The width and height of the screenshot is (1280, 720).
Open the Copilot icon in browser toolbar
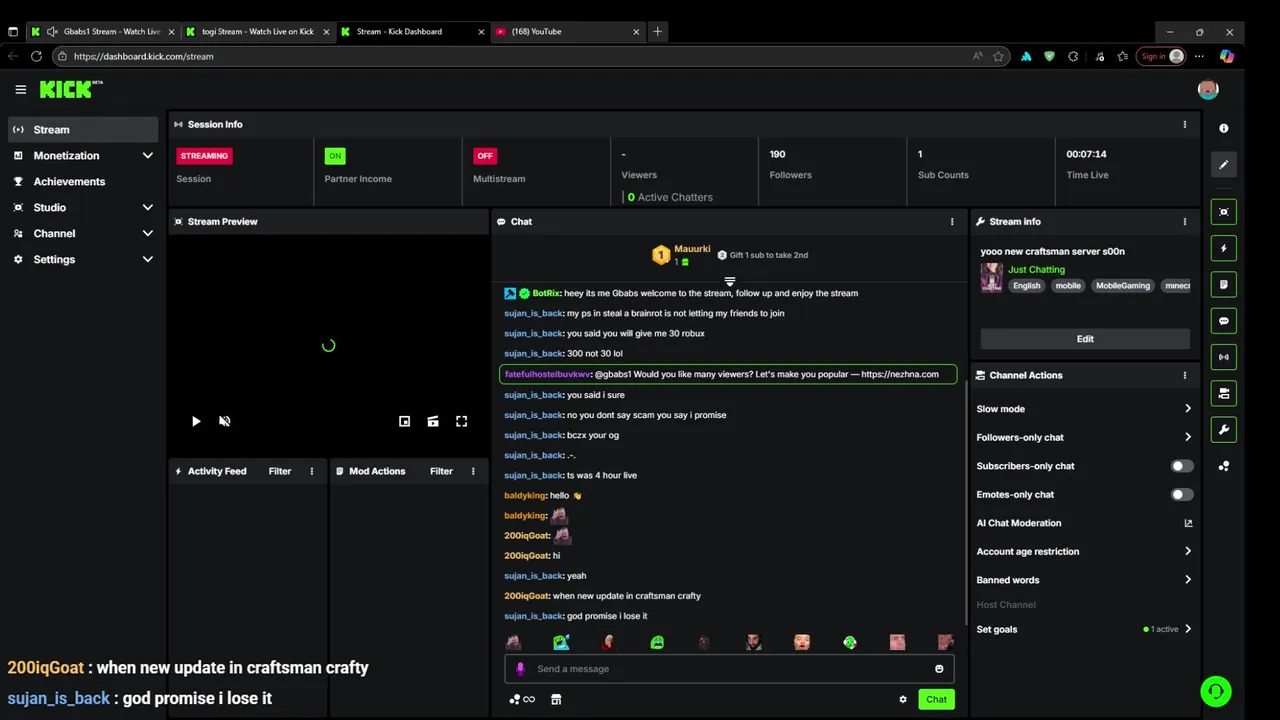coord(1227,56)
